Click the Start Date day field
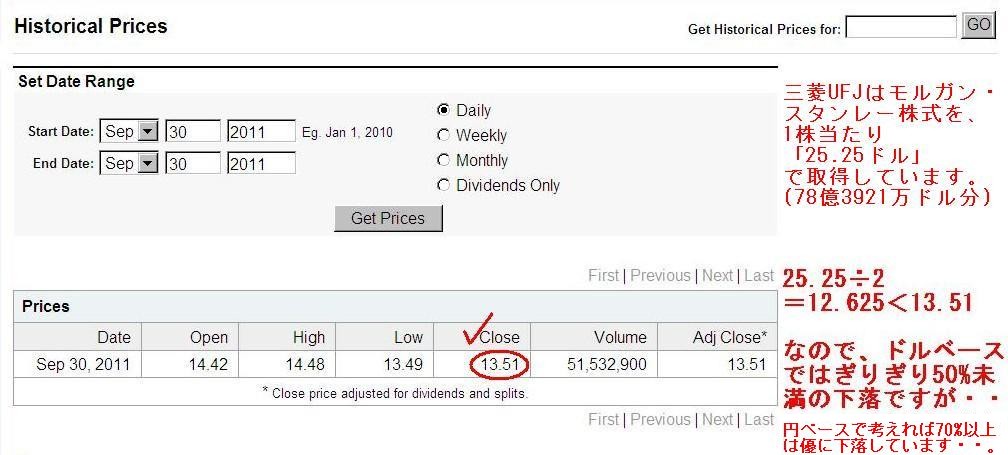The image size is (1008, 455). 194,132
